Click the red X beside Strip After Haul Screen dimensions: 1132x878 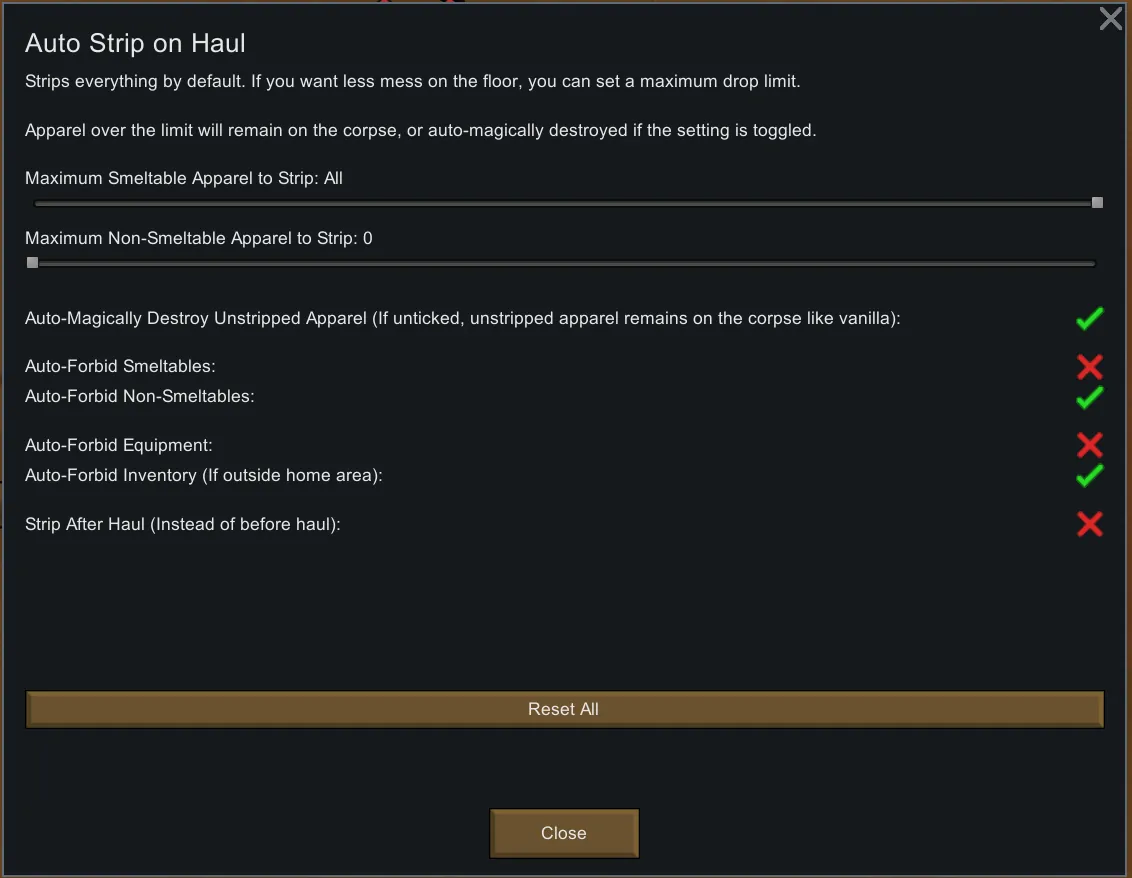(1089, 523)
